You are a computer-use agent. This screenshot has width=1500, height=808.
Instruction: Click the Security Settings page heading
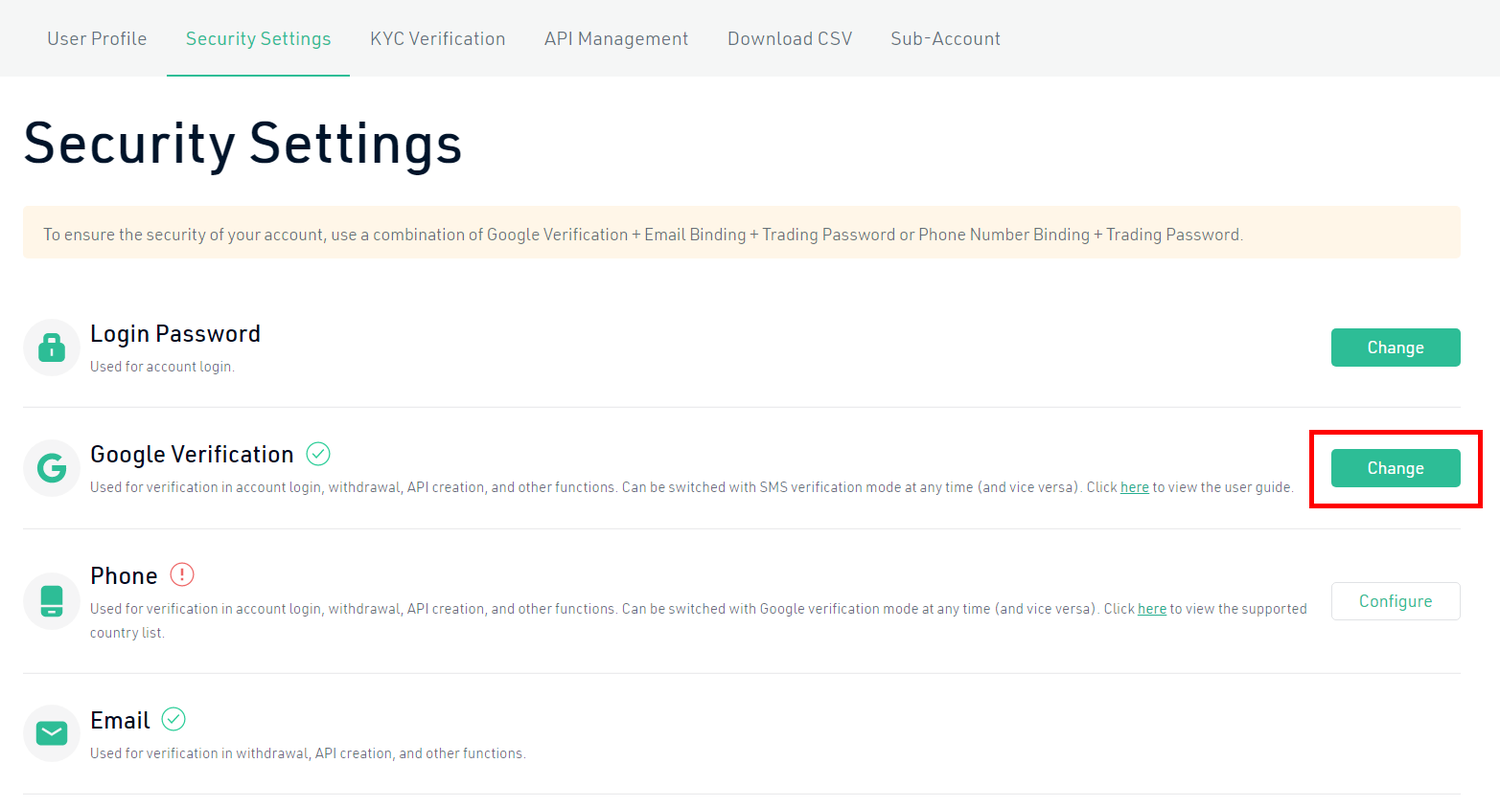click(x=243, y=144)
